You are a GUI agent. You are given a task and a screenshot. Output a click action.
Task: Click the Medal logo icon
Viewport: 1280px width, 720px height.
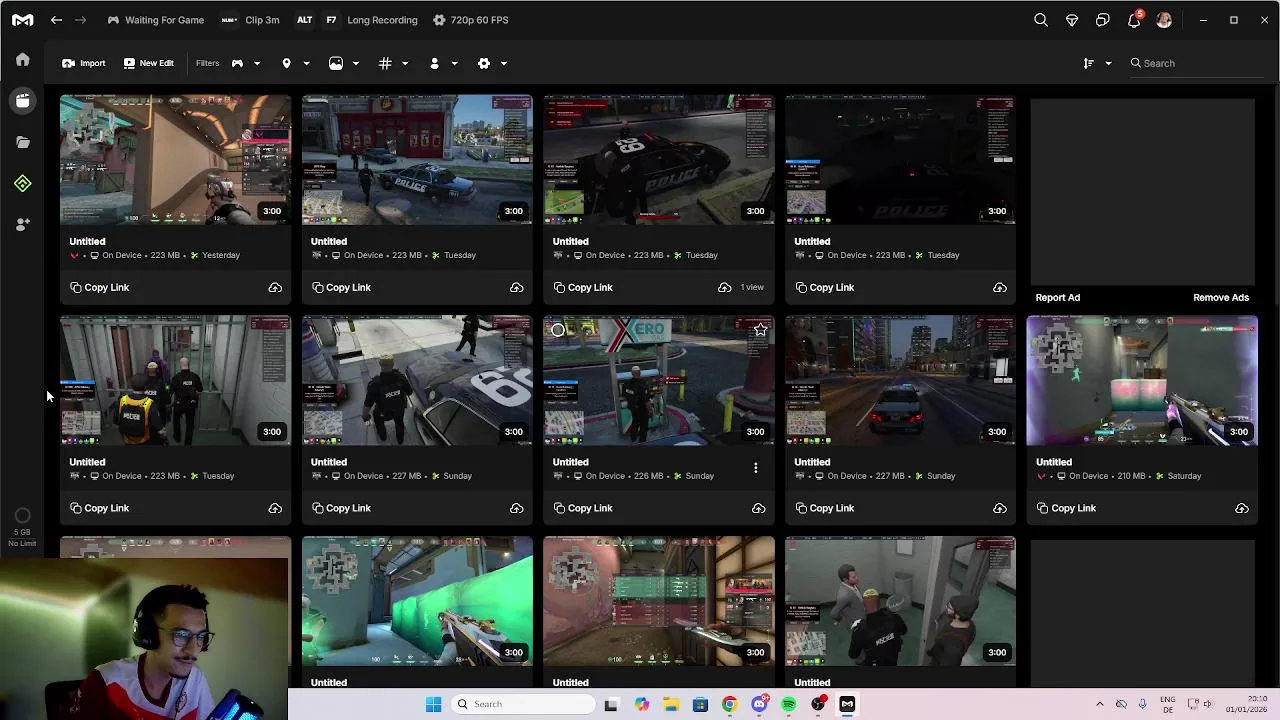pos(22,20)
